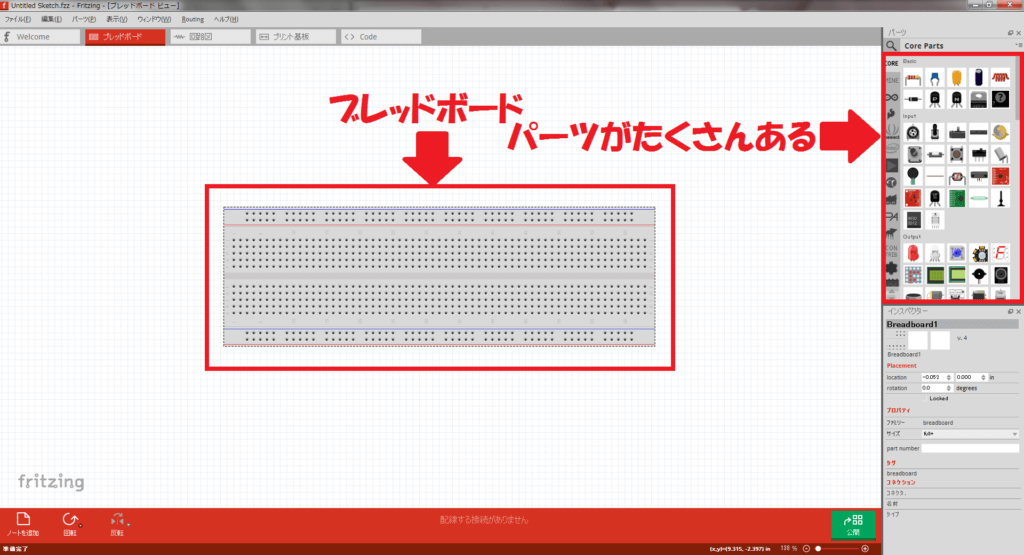Toggle the Locked checkbox
Image resolution: width=1024 pixels, height=555 pixels.
925,398
